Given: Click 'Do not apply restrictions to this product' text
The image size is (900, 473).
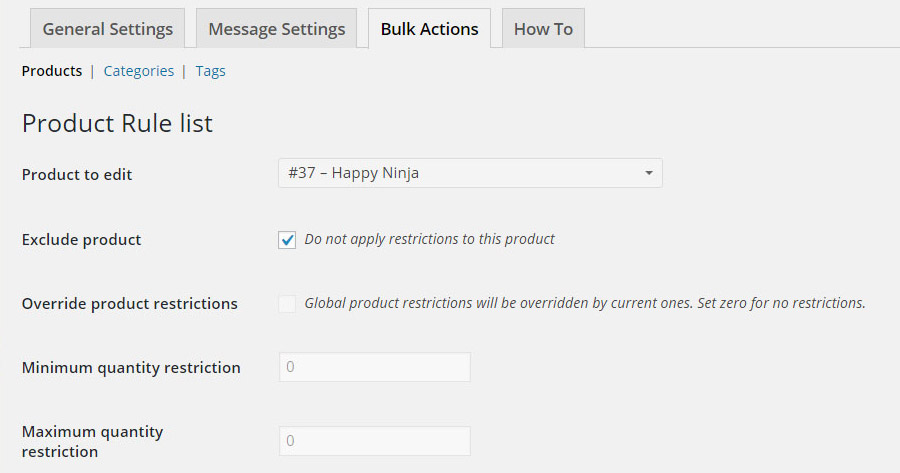Looking at the screenshot, I should click(429, 239).
